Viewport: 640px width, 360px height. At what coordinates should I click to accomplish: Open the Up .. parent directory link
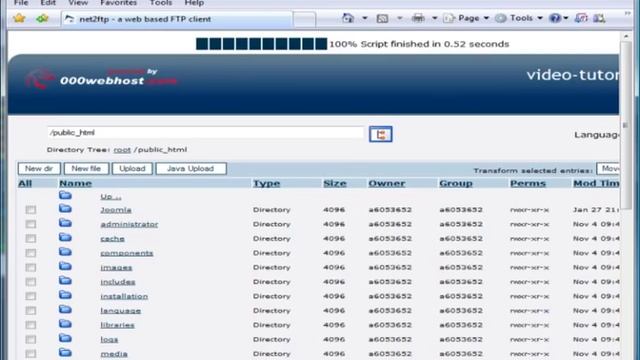point(111,196)
